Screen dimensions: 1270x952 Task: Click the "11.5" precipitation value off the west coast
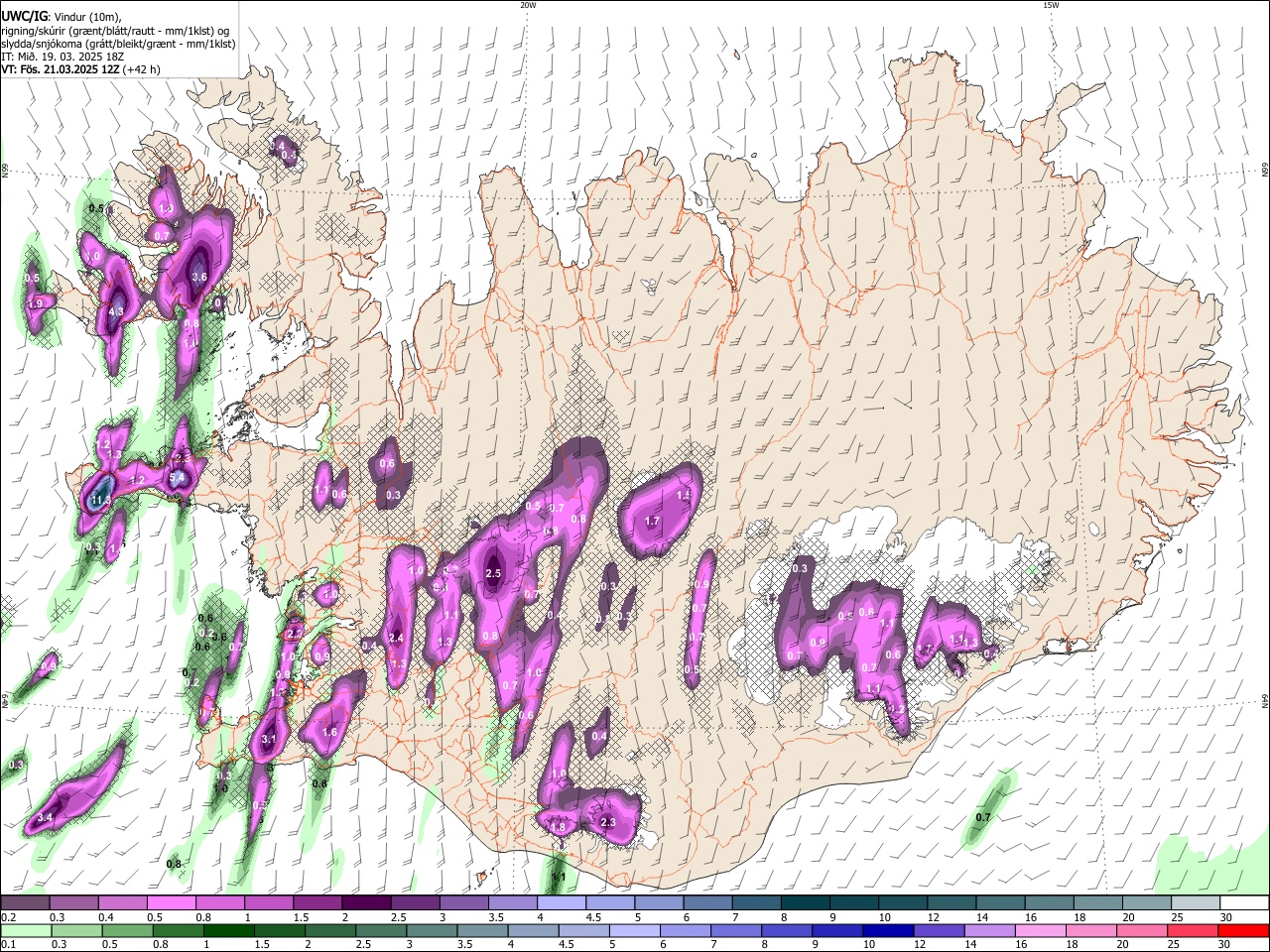(x=100, y=503)
